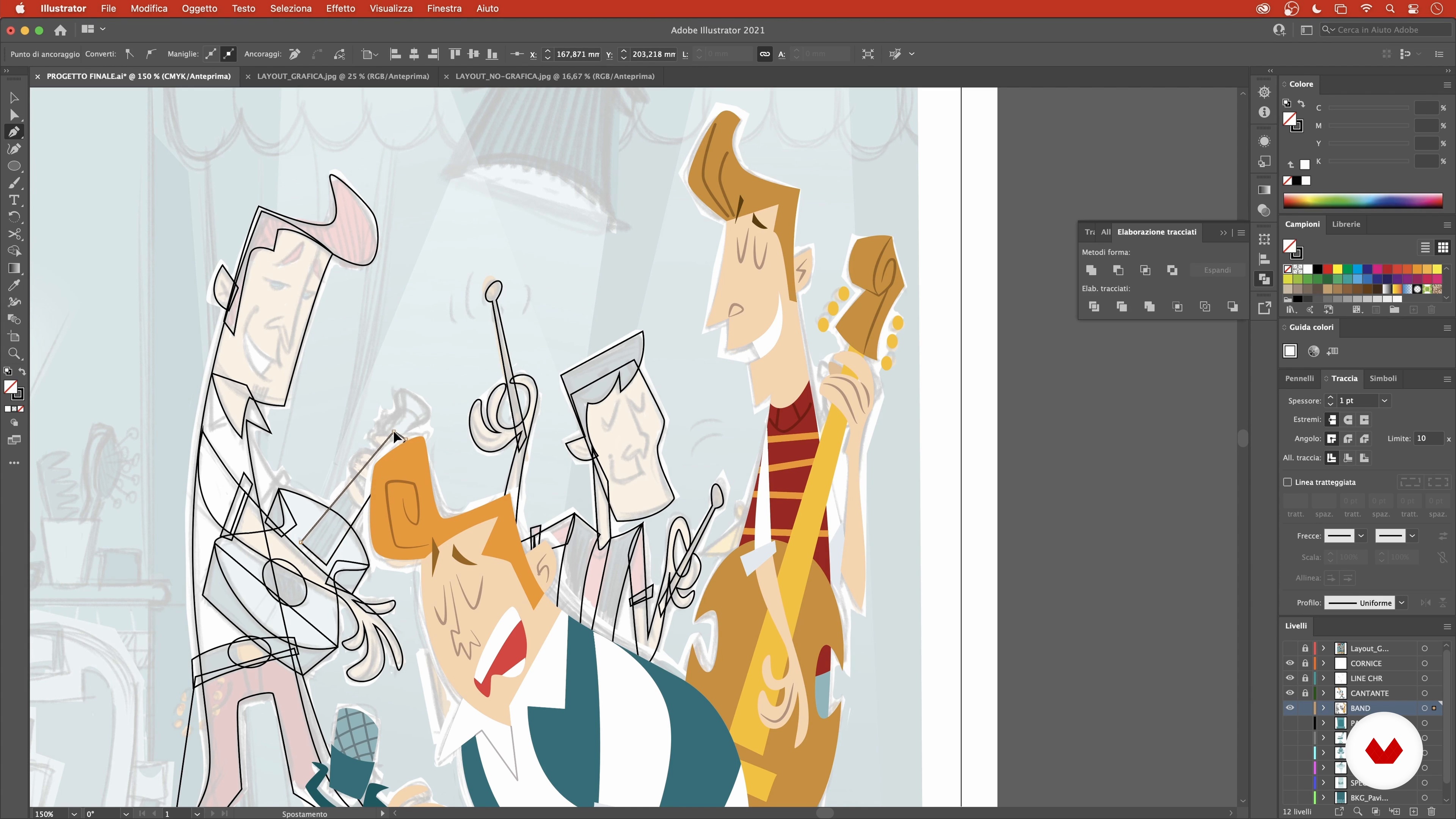
Task: Click the X coordinate input field
Action: (577, 54)
